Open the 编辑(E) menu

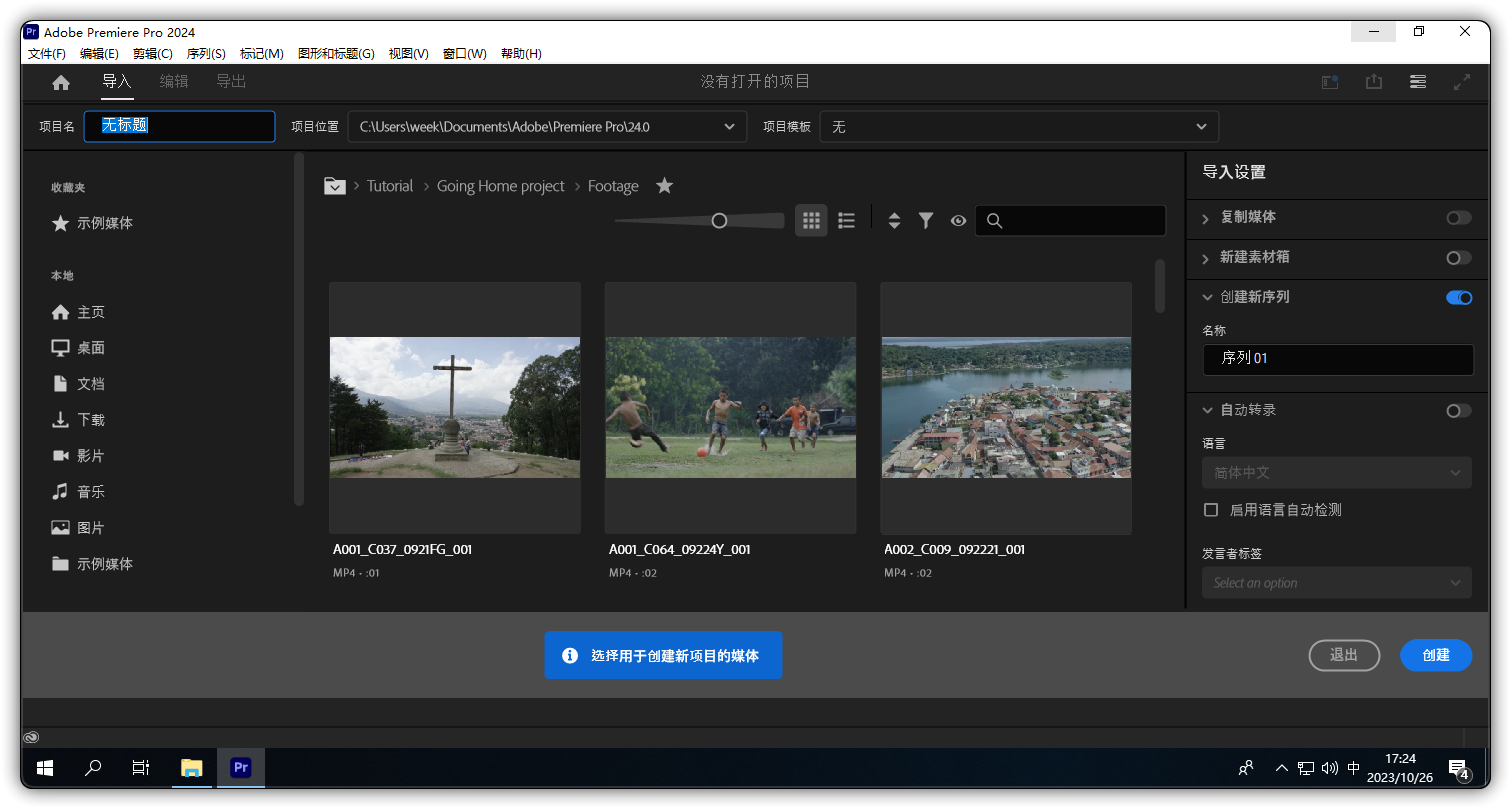click(x=100, y=54)
